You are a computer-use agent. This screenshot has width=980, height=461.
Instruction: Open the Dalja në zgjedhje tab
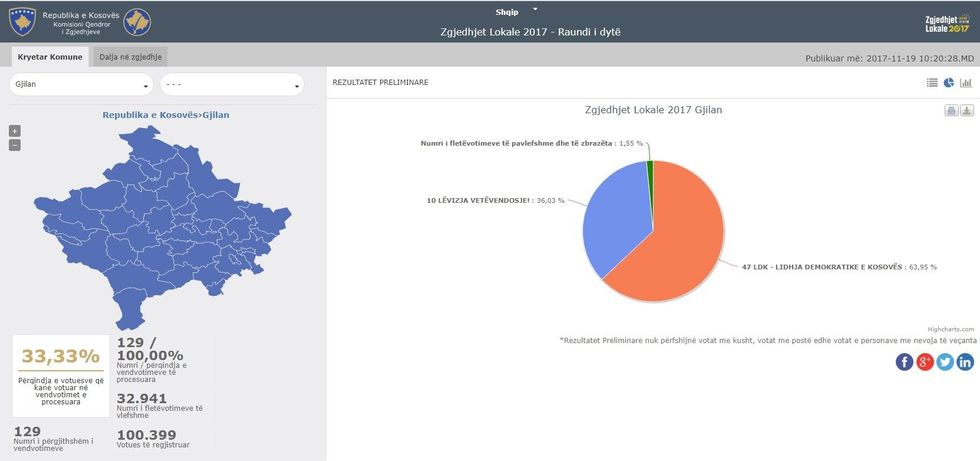pyautogui.click(x=132, y=57)
